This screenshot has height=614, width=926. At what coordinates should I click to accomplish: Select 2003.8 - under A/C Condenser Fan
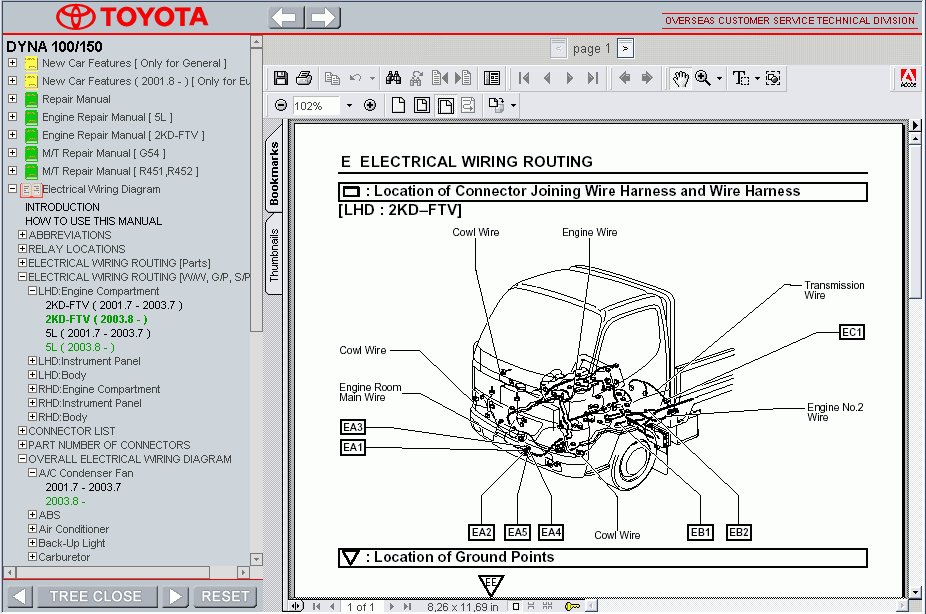click(66, 501)
